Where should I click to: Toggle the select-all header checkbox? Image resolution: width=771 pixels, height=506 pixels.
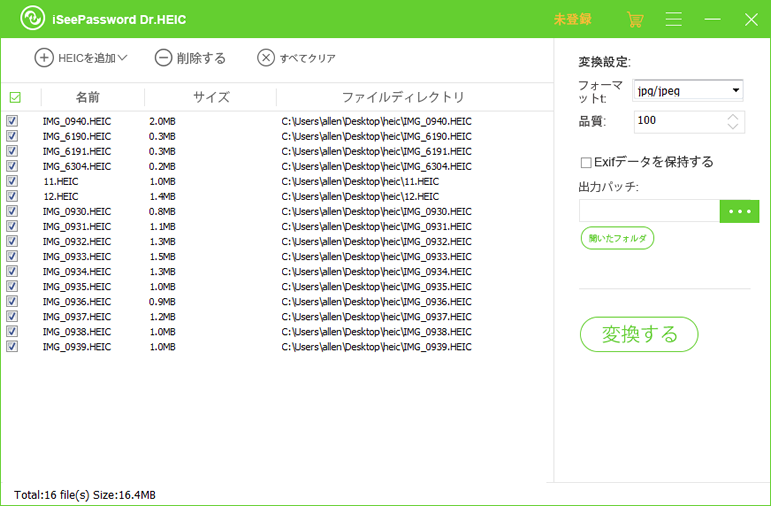(15, 97)
